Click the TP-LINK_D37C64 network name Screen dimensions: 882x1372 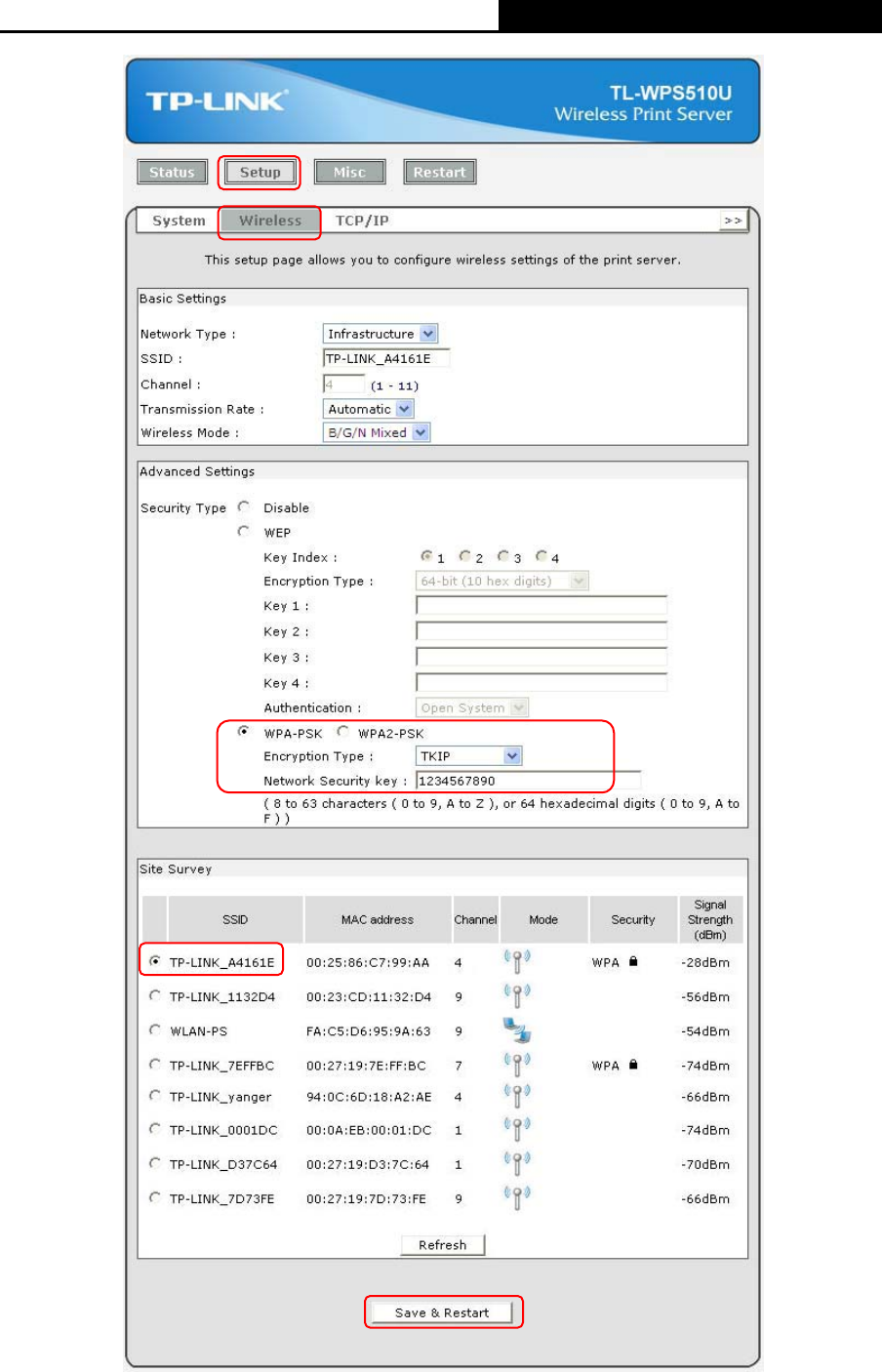tap(223, 1164)
